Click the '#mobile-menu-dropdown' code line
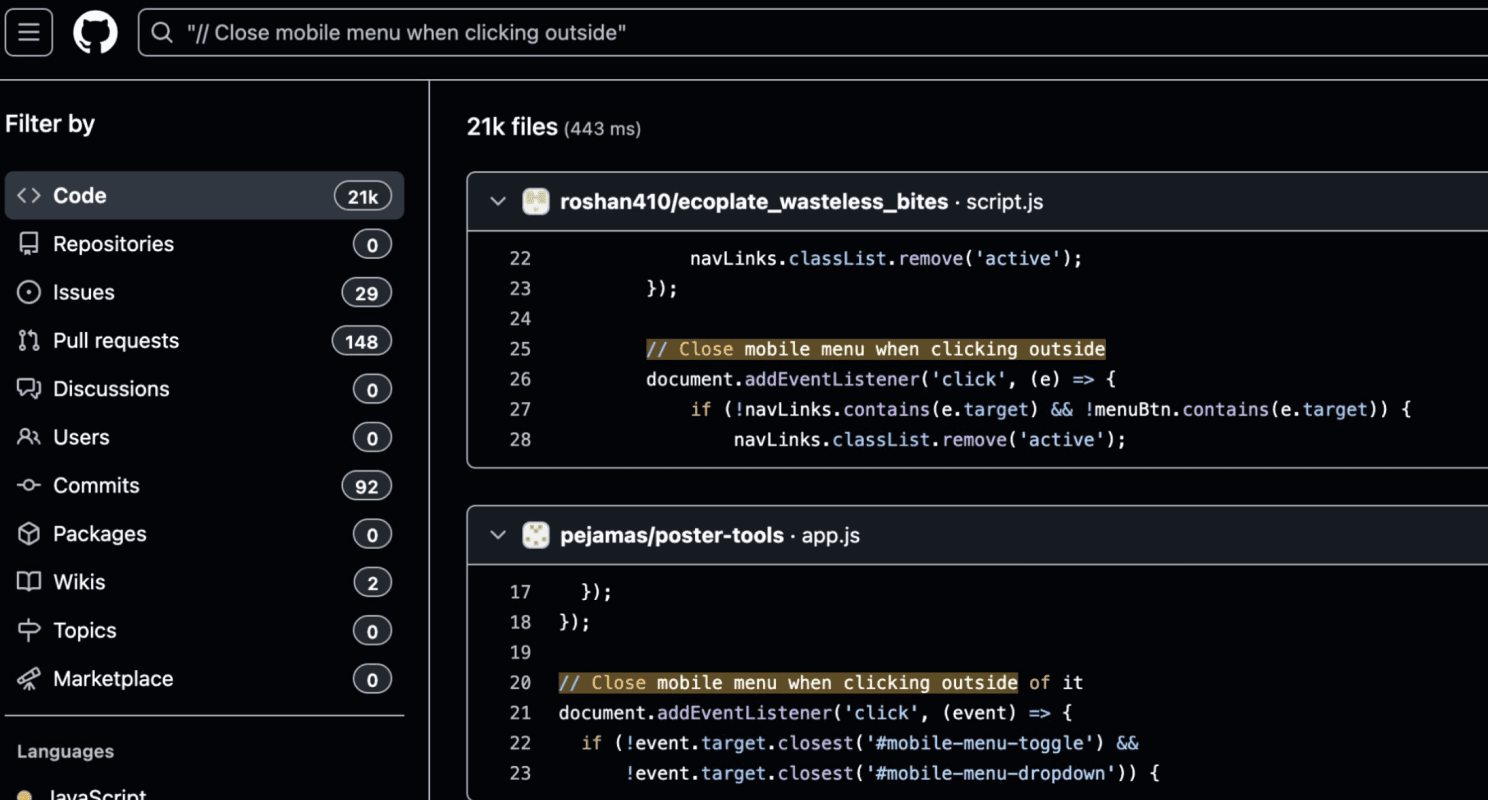This screenshot has width=1488, height=800. click(x=892, y=773)
